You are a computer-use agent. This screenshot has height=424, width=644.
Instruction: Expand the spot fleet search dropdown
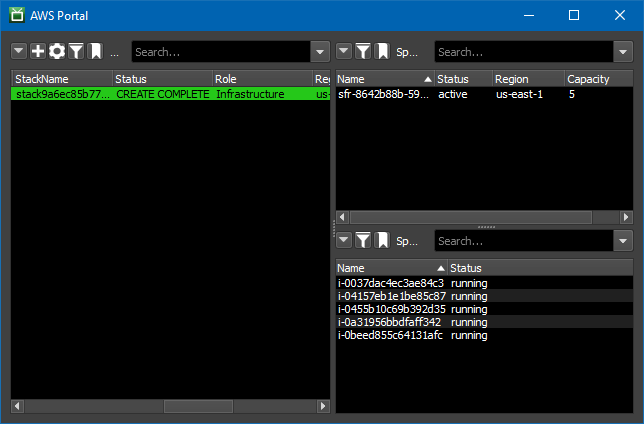(623, 52)
